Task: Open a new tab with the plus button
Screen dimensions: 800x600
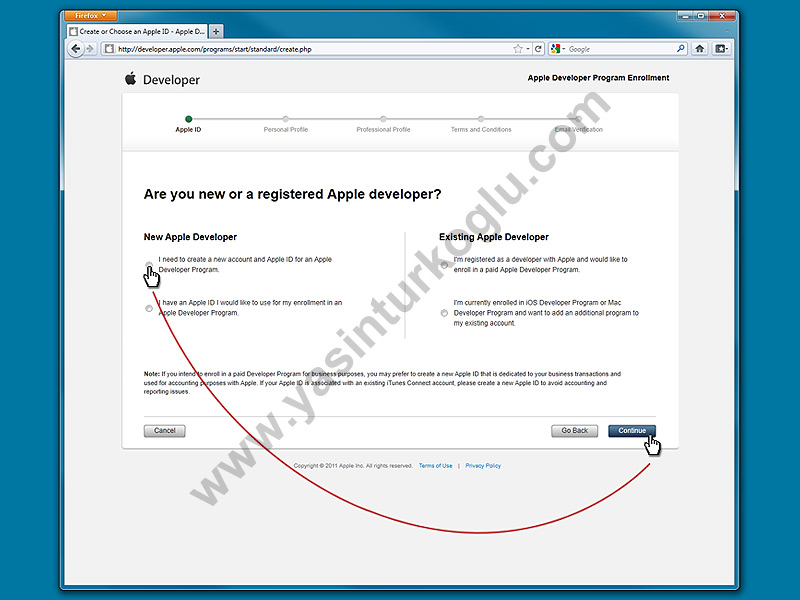Action: (216, 32)
